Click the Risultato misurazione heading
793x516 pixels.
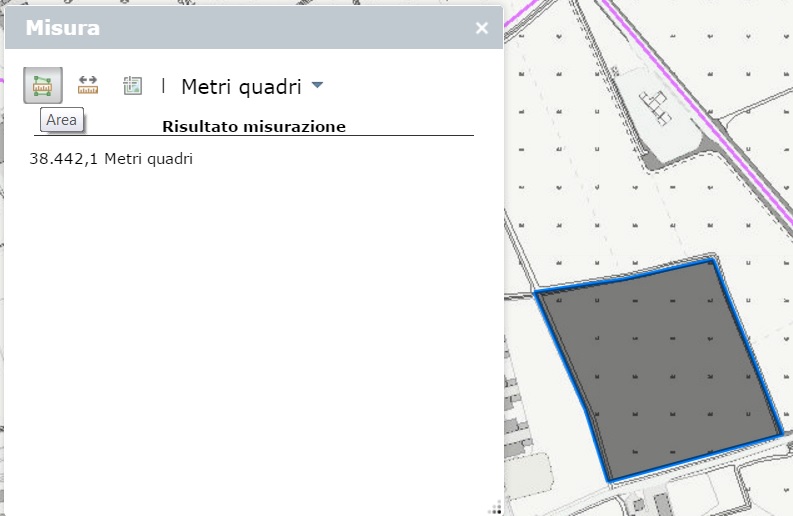253,127
